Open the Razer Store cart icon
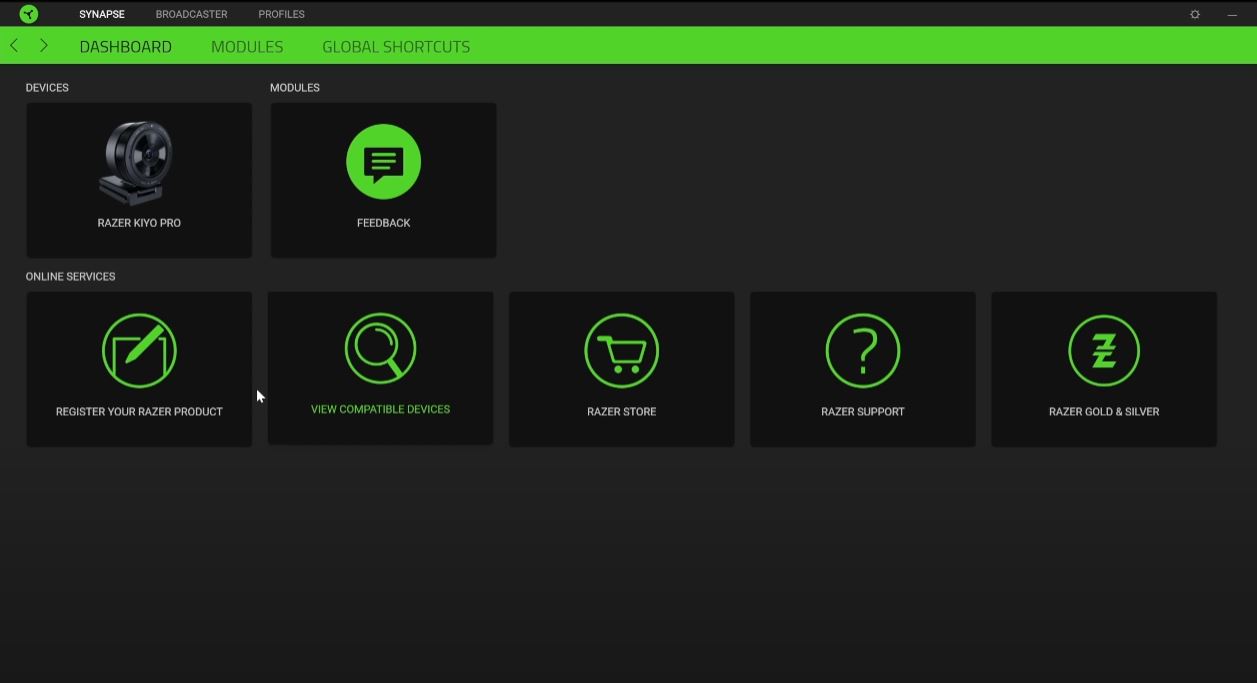The width and height of the screenshot is (1257, 683). point(622,351)
